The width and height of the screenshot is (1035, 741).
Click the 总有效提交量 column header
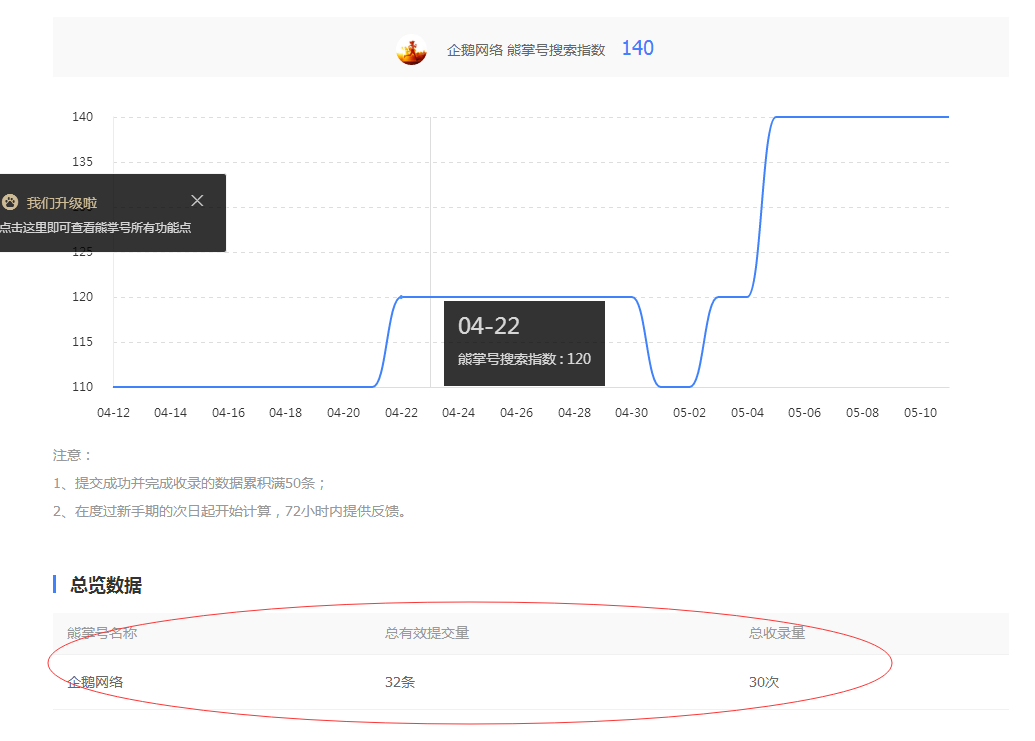coord(427,633)
